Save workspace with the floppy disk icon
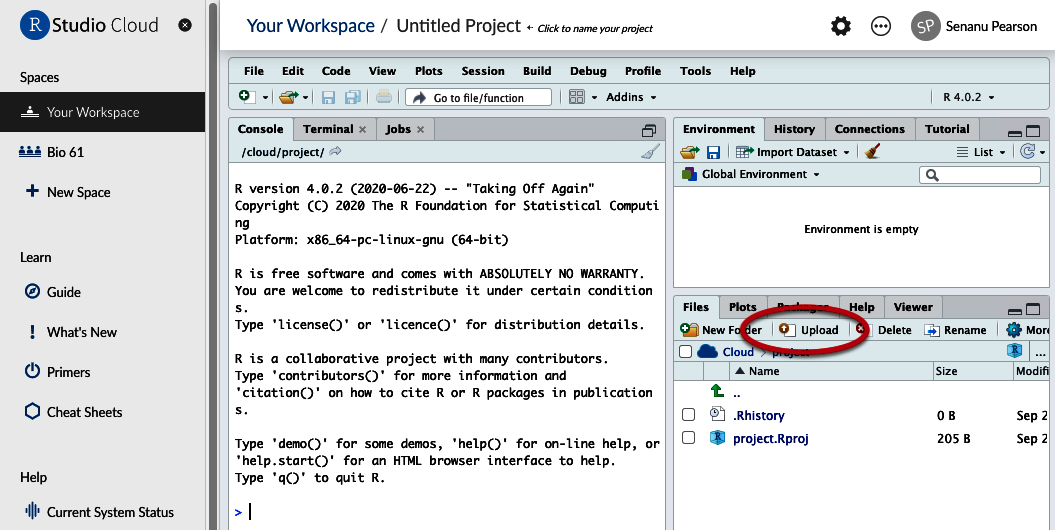 713,153
